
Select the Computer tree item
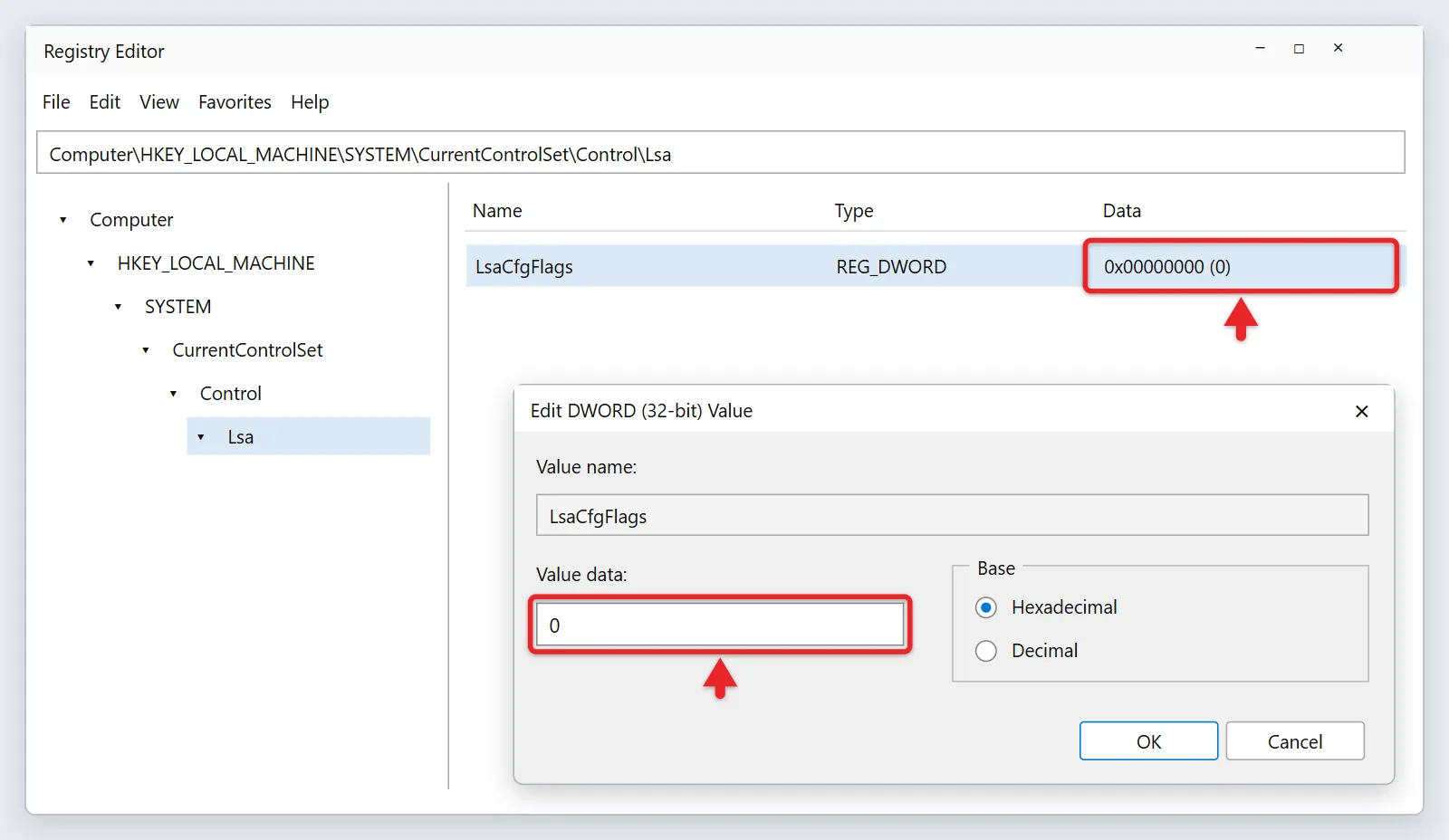tap(131, 220)
